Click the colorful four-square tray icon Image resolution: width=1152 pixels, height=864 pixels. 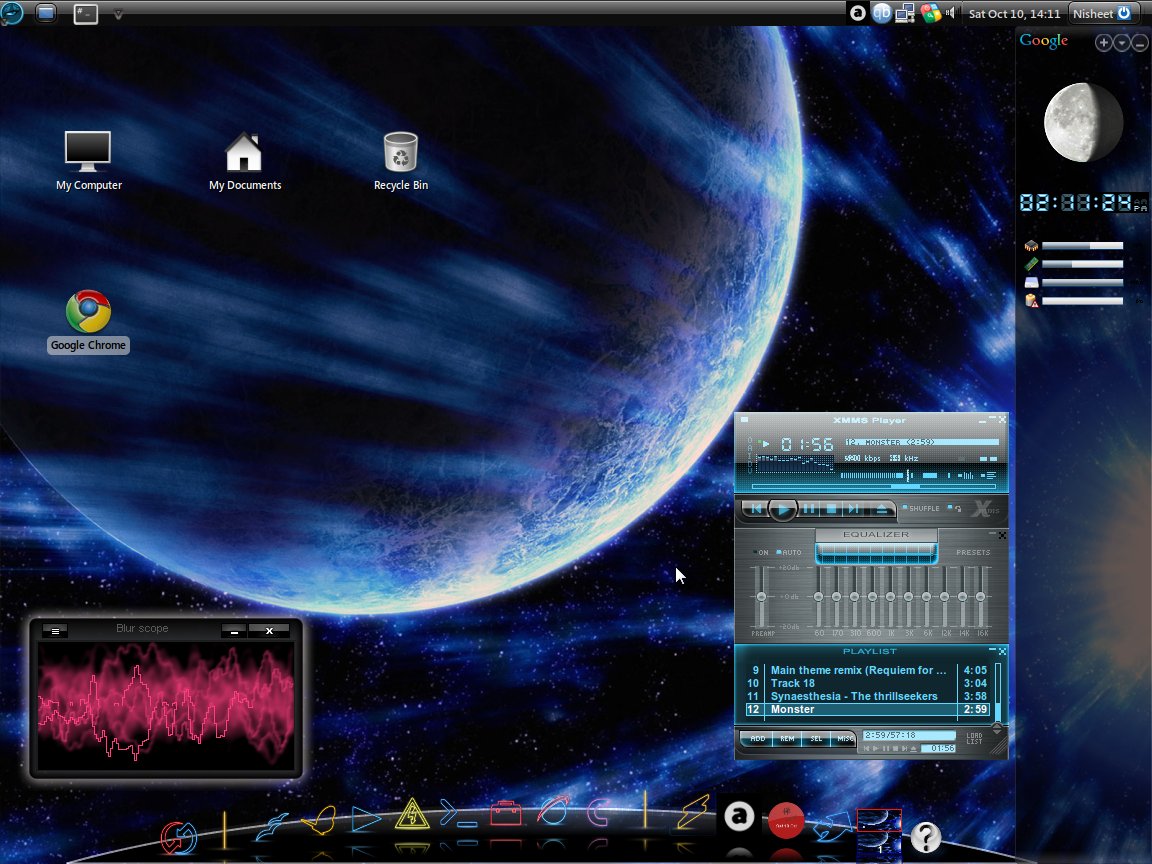click(x=930, y=13)
